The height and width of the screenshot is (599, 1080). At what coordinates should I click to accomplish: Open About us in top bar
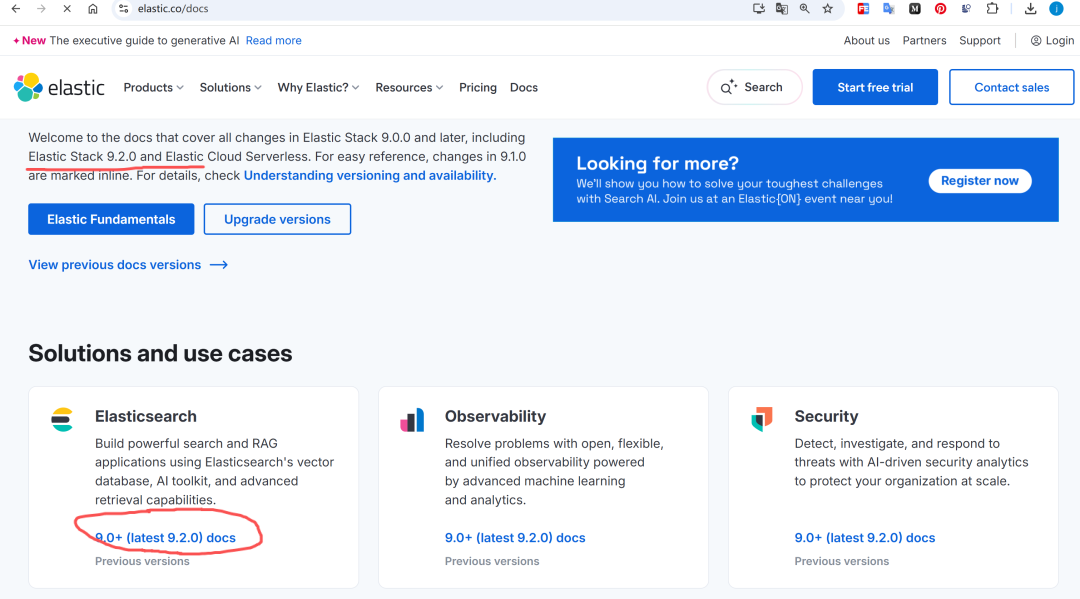click(x=866, y=41)
